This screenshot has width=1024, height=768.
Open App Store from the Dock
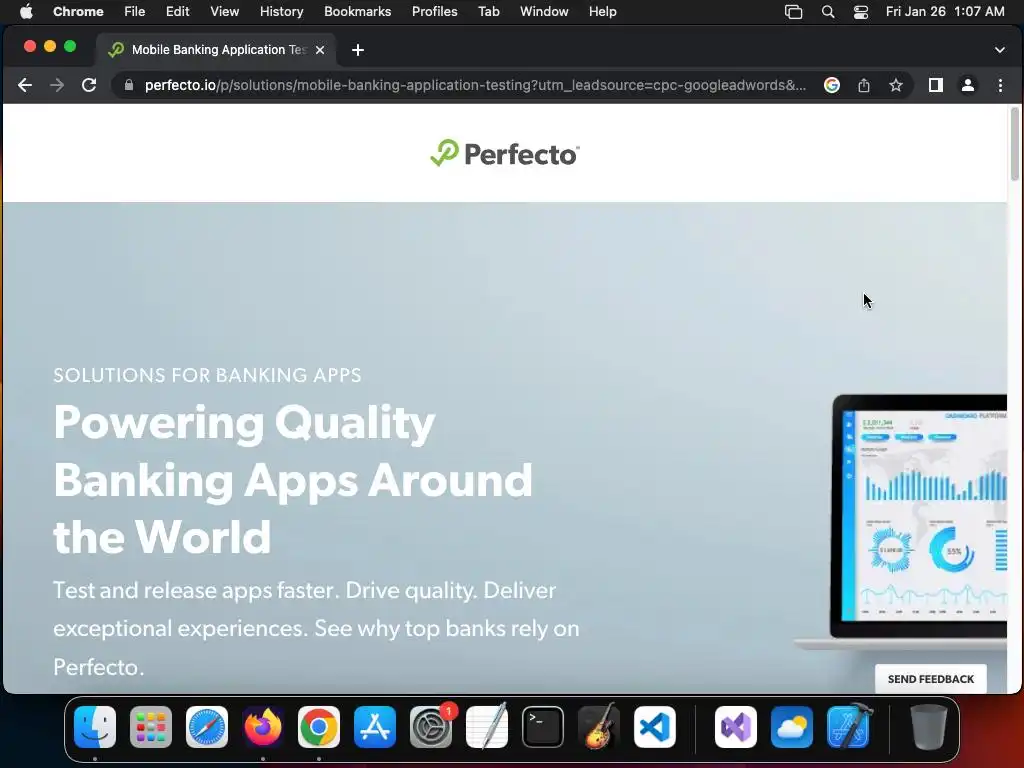(375, 726)
